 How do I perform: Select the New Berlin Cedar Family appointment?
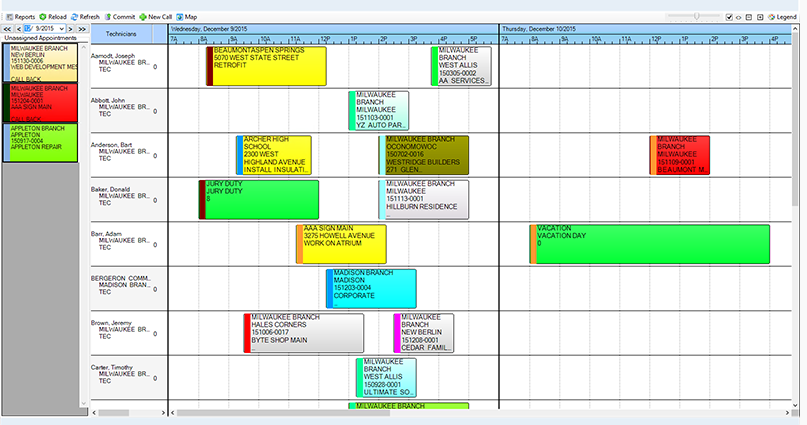(424, 333)
